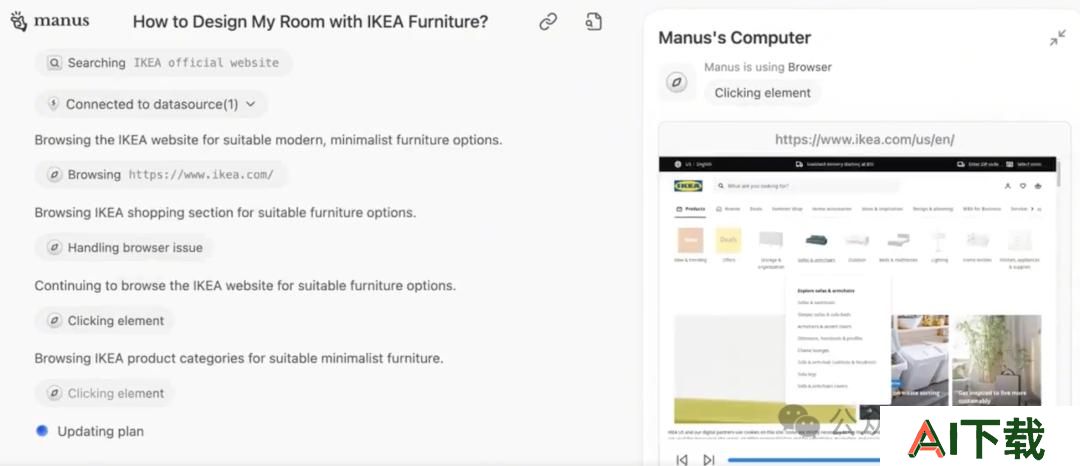Viewport: 1080px width, 466px height.
Task: Collapse the Manus's Computer panel
Action: tap(1057, 39)
